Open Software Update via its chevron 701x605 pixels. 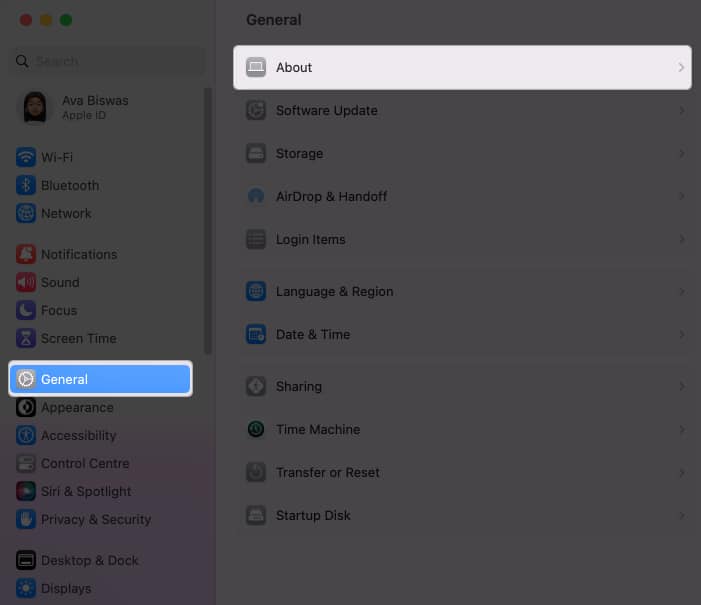681,110
